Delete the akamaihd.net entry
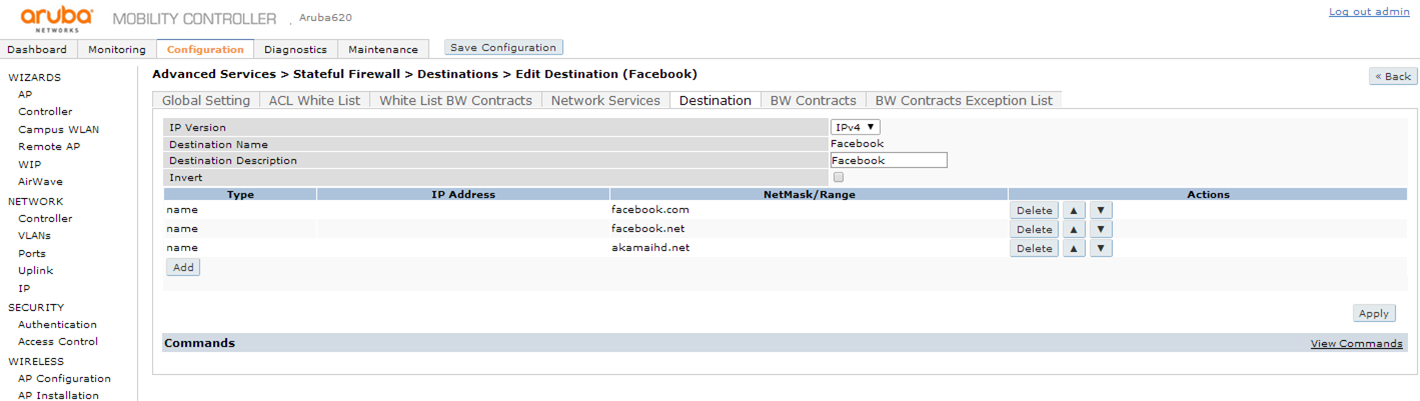The height and width of the screenshot is (401, 1420). point(1034,248)
